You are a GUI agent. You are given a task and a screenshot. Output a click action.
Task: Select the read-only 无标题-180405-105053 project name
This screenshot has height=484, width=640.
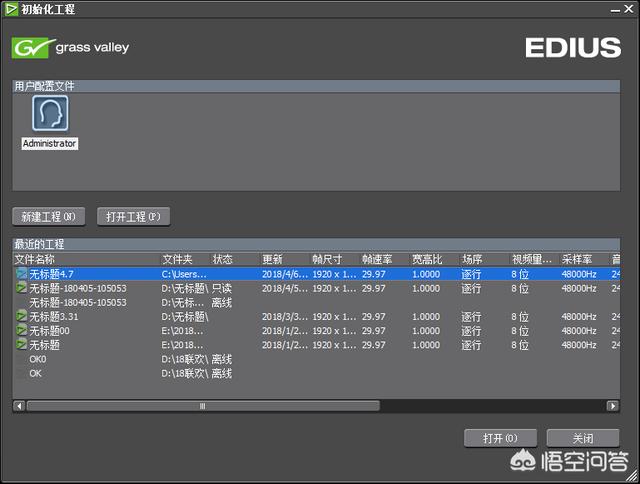coord(78,288)
